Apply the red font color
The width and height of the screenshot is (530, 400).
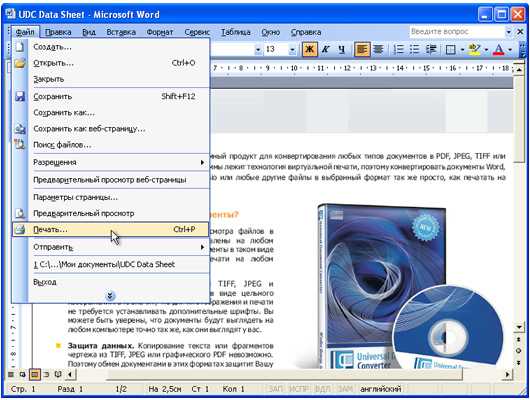[x=499, y=50]
